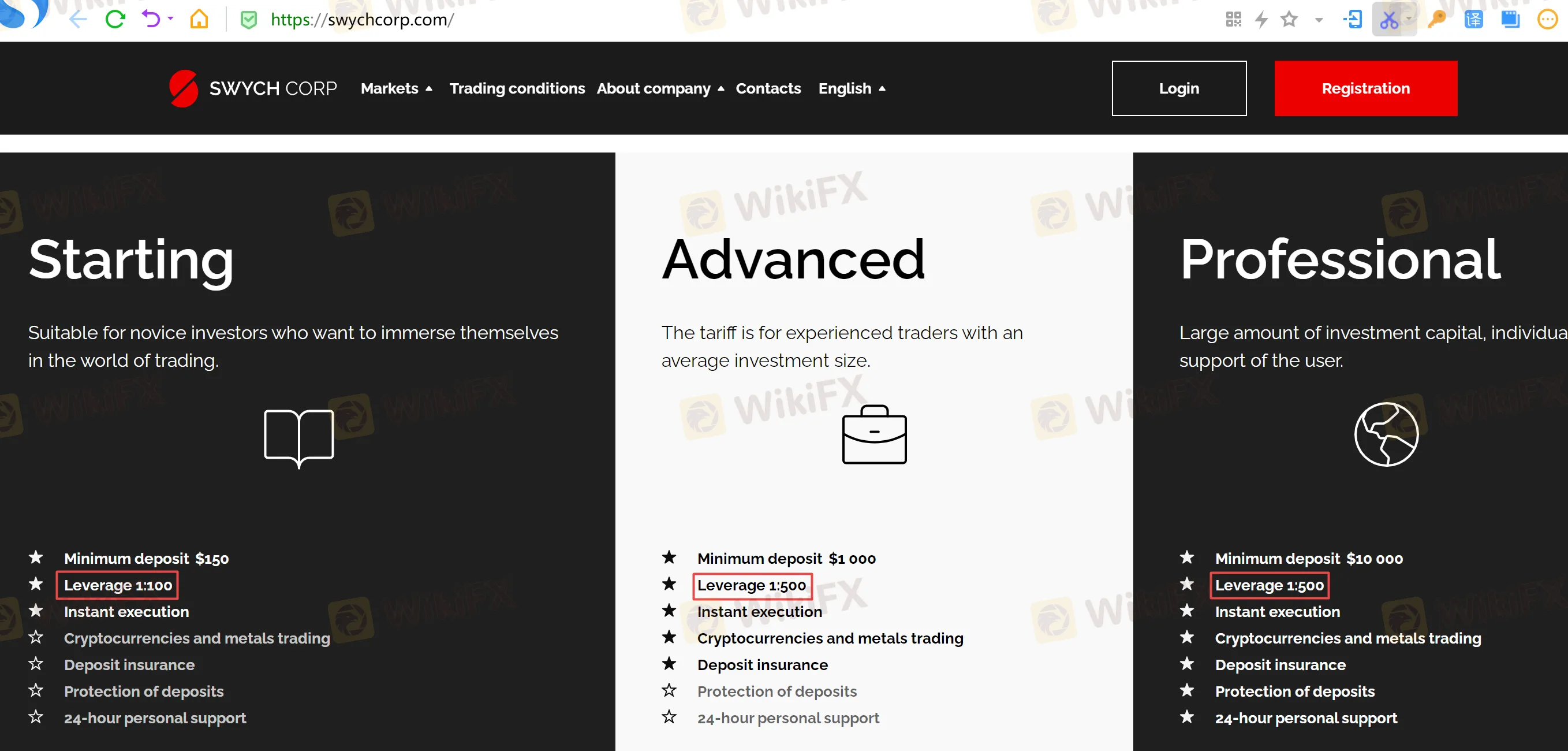Open the QR code icon in toolbar

click(1233, 20)
